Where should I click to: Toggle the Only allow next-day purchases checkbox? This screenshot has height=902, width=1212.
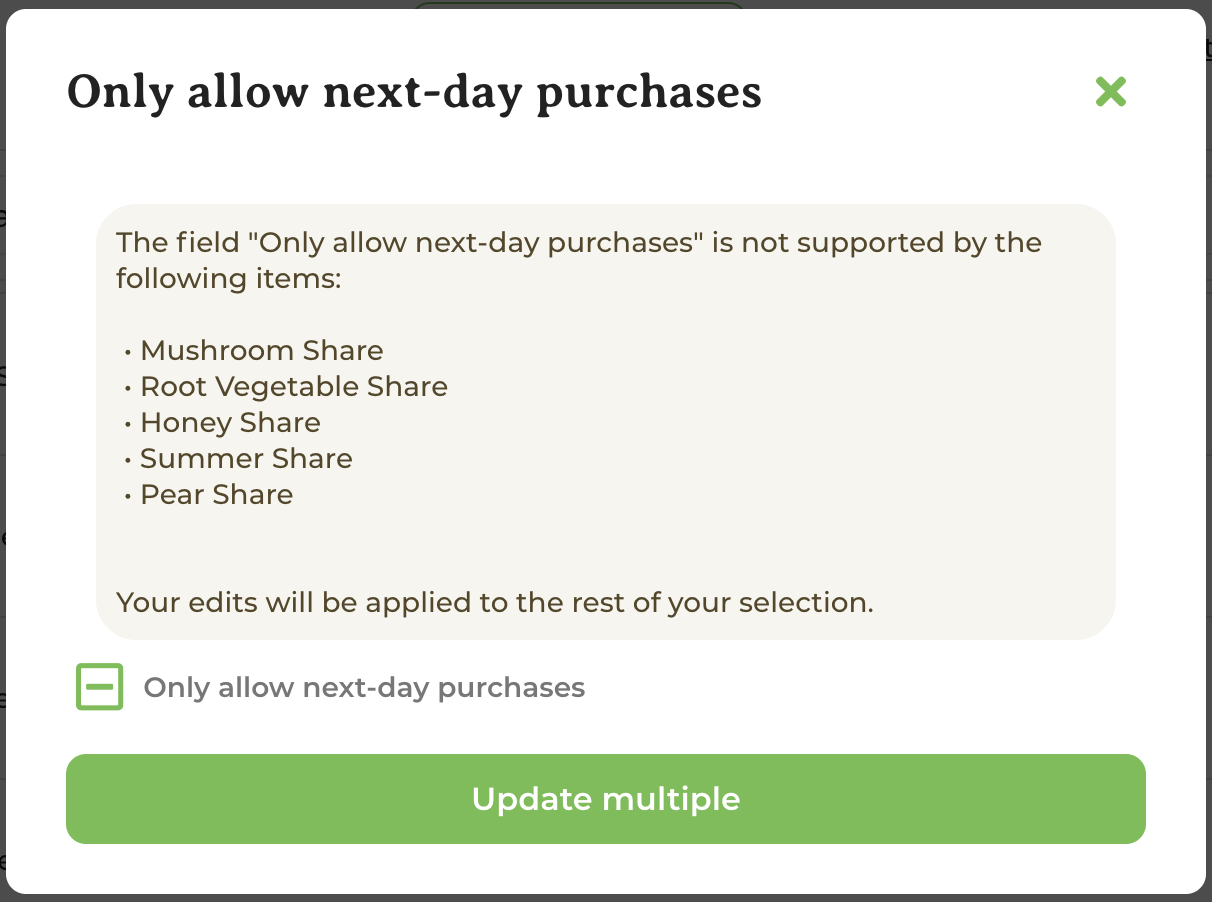[x=99, y=687]
